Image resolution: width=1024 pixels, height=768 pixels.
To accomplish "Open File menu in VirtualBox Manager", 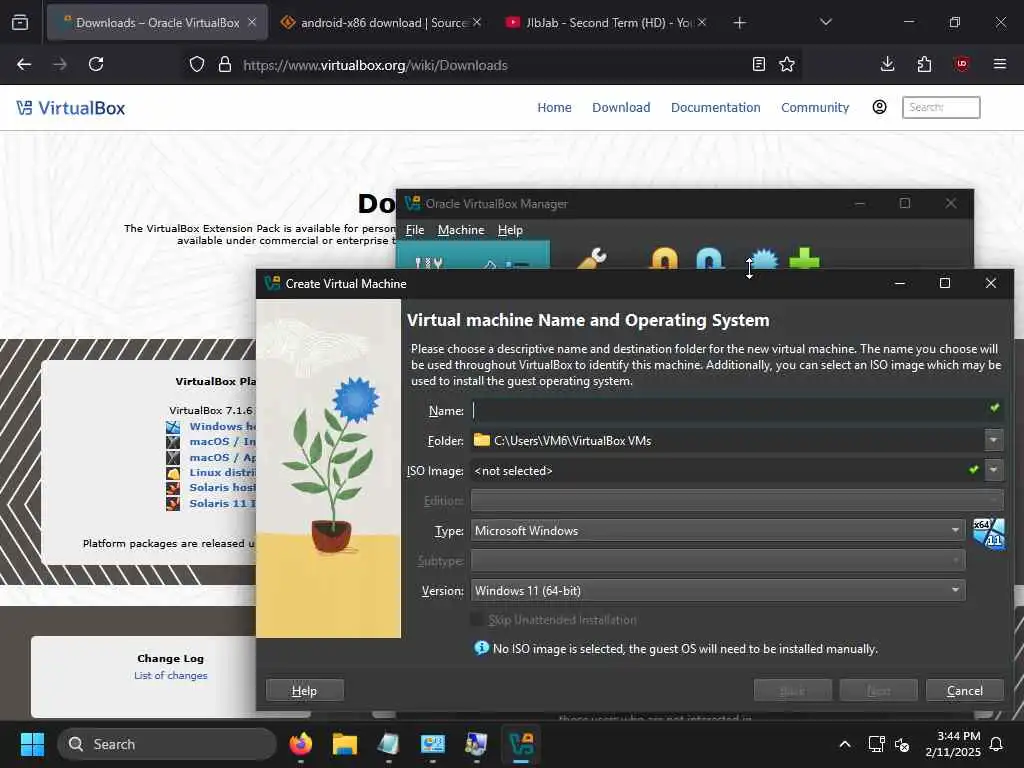I will (x=415, y=230).
